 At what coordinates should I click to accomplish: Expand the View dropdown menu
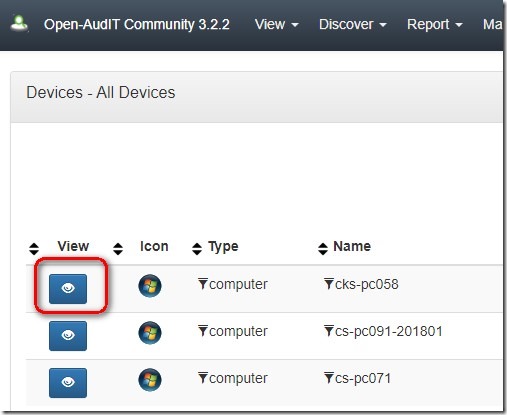(277, 24)
